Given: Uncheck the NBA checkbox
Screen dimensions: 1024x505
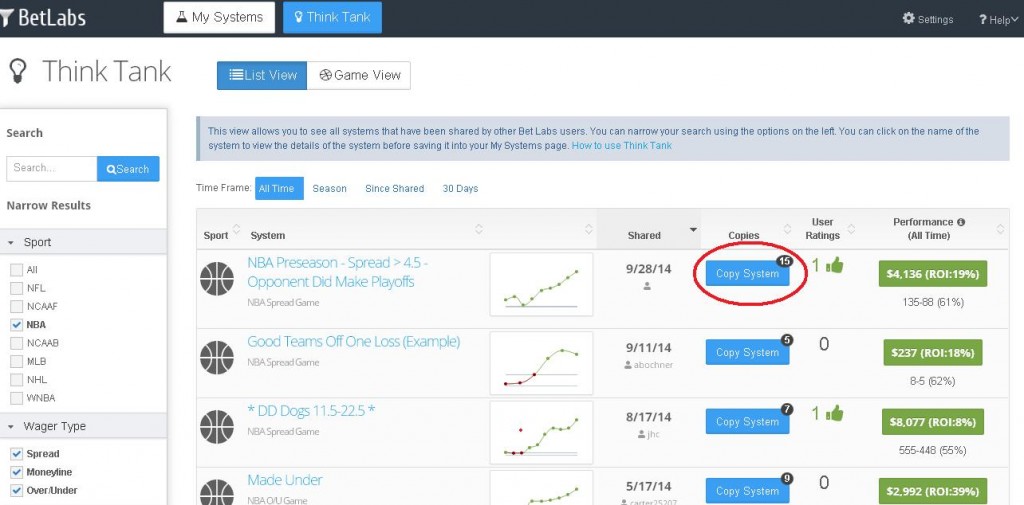Looking at the screenshot, I should [x=16, y=325].
